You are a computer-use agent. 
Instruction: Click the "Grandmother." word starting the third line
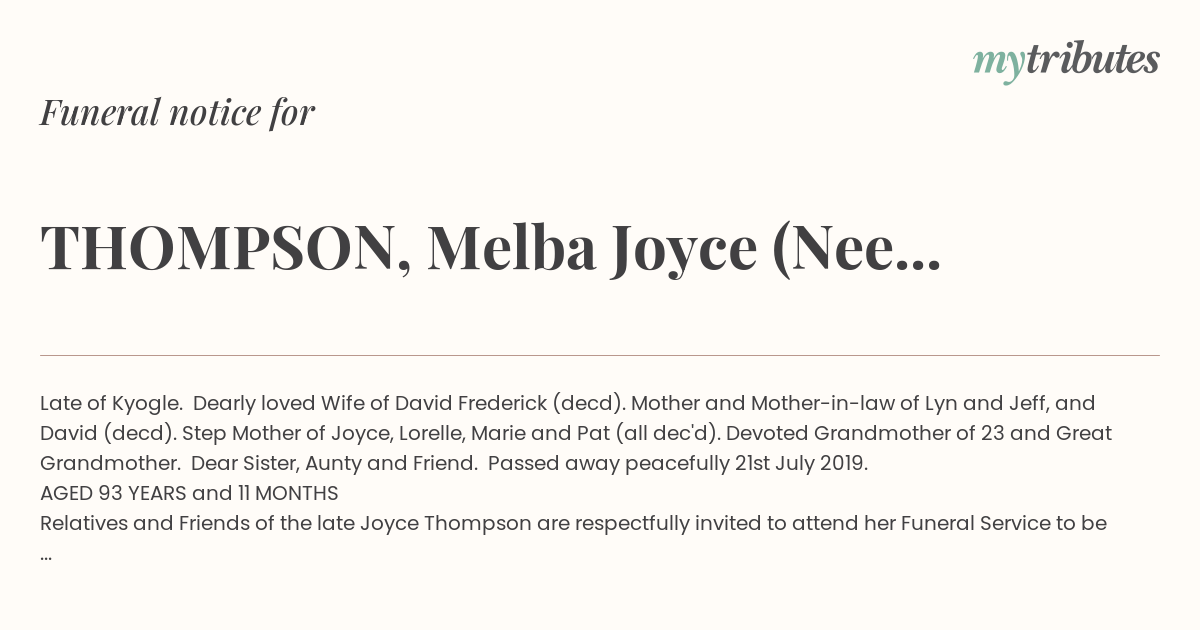(109, 463)
